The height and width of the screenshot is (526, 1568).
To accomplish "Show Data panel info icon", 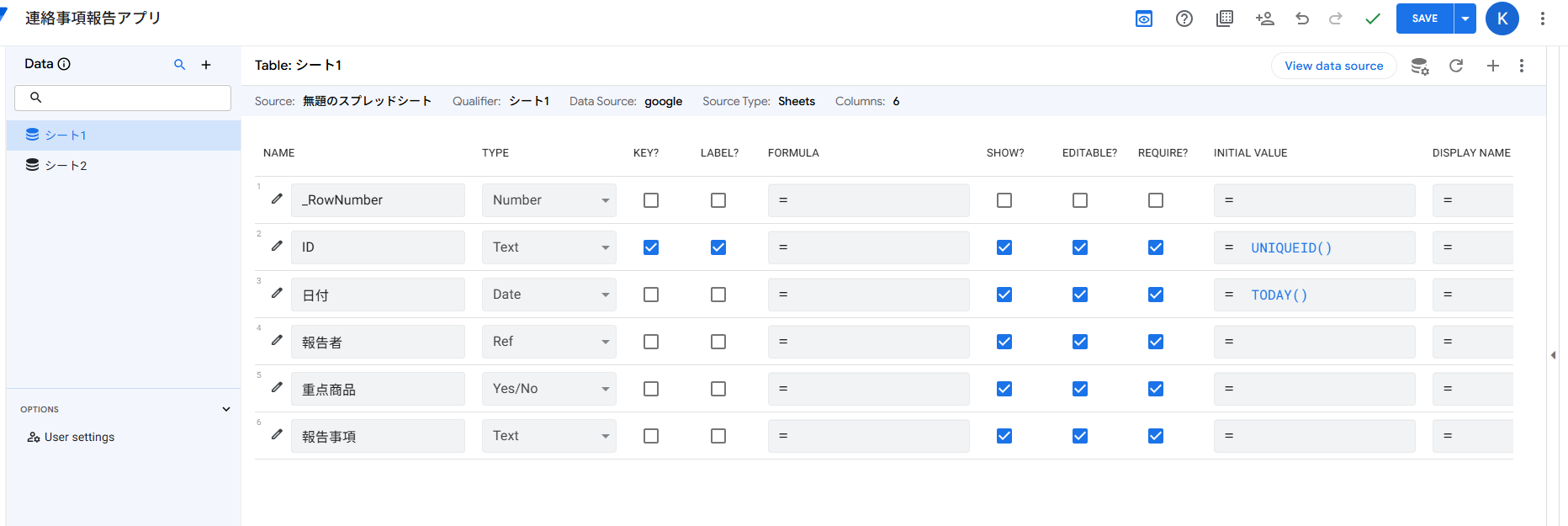I will click(x=64, y=64).
